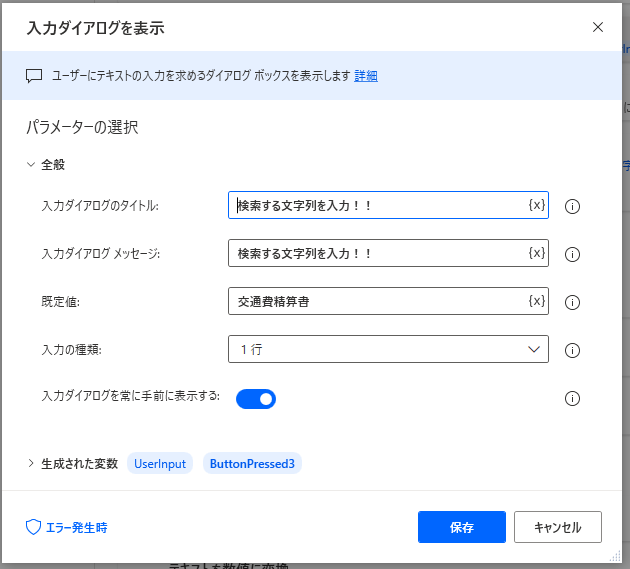The height and width of the screenshot is (569, 630).
Task: Close the 入力ダイアログを表示 dialog
Action: (x=598, y=27)
